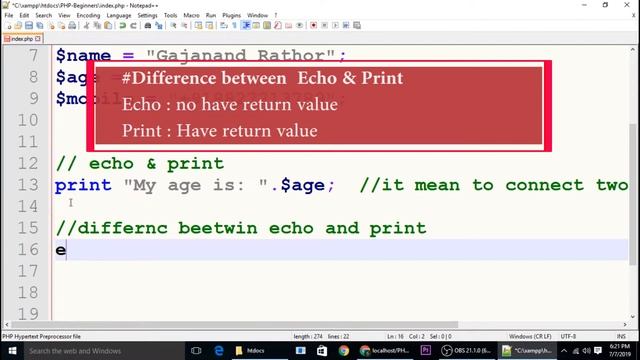Click the horizontal scrollbar right arrow
The width and height of the screenshot is (640, 360).
tap(625, 324)
